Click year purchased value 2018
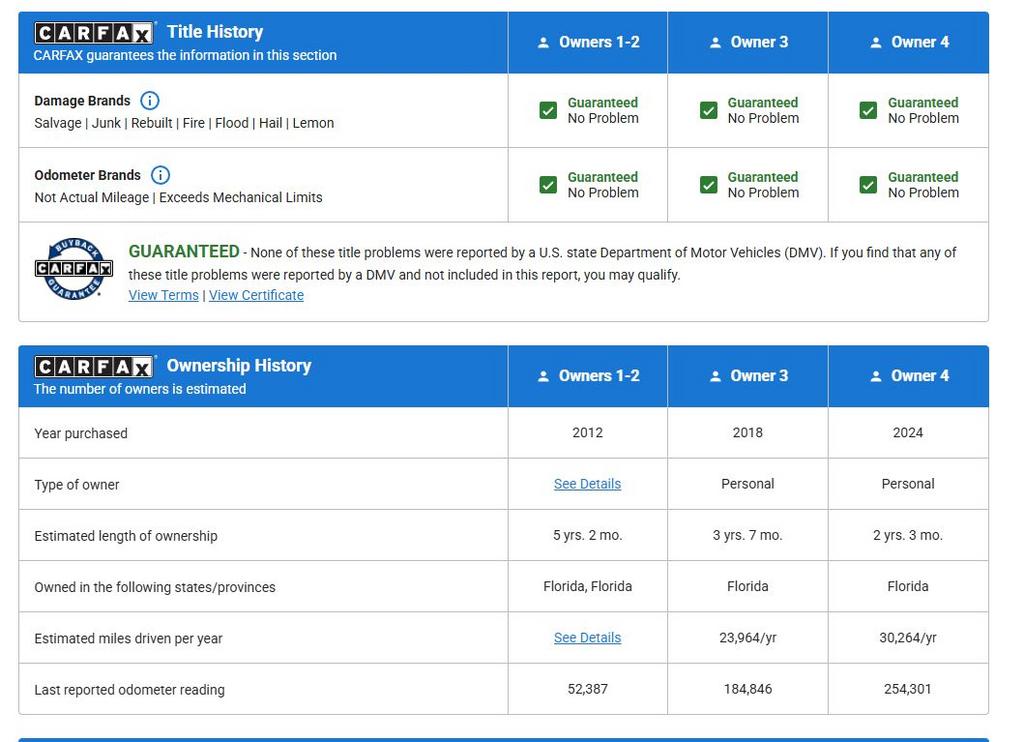This screenshot has width=1024, height=742. (x=748, y=433)
